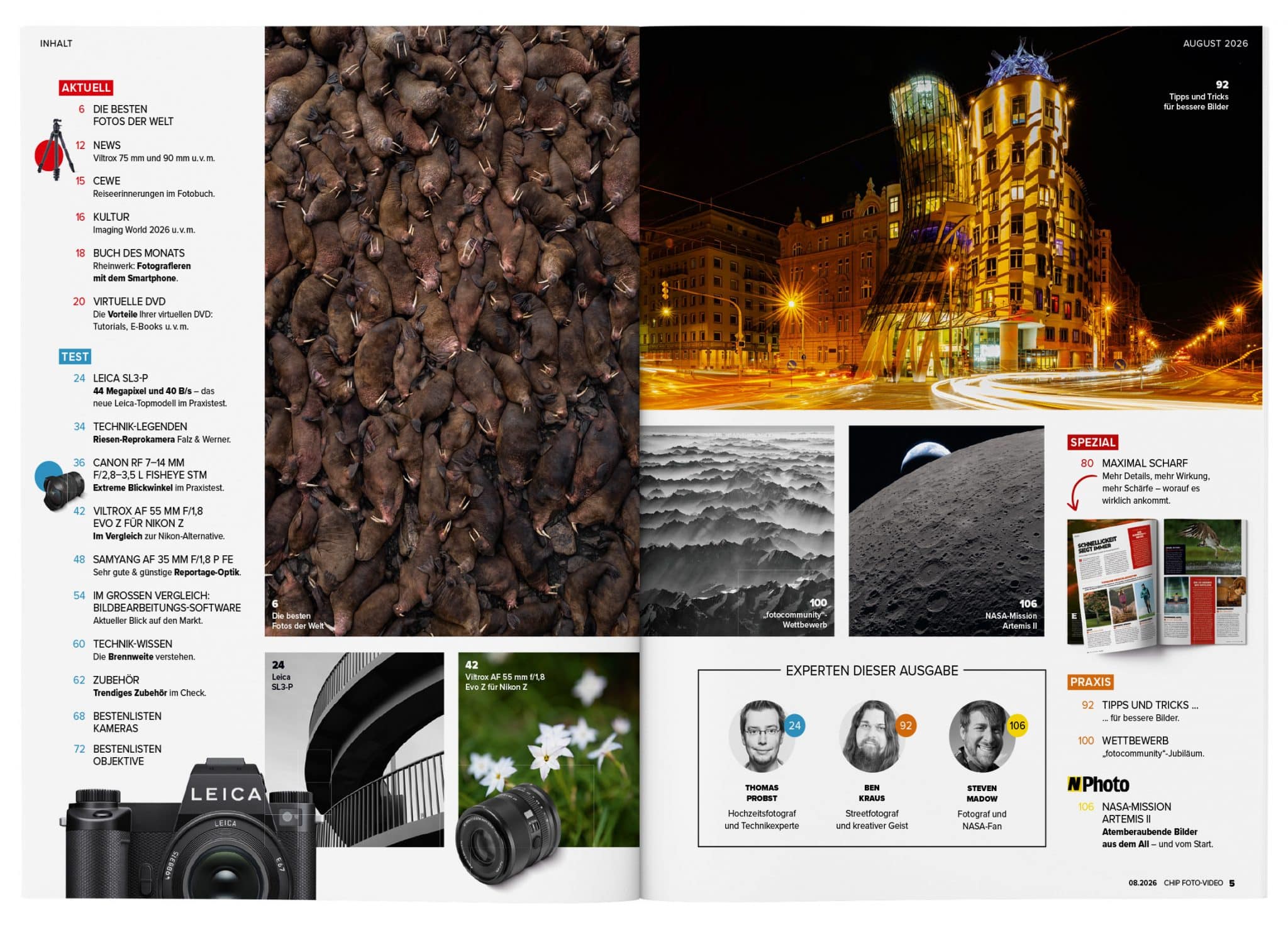The width and height of the screenshot is (1288, 925).
Task: Open the walrus photo thumbnail
Action: [x=452, y=331]
